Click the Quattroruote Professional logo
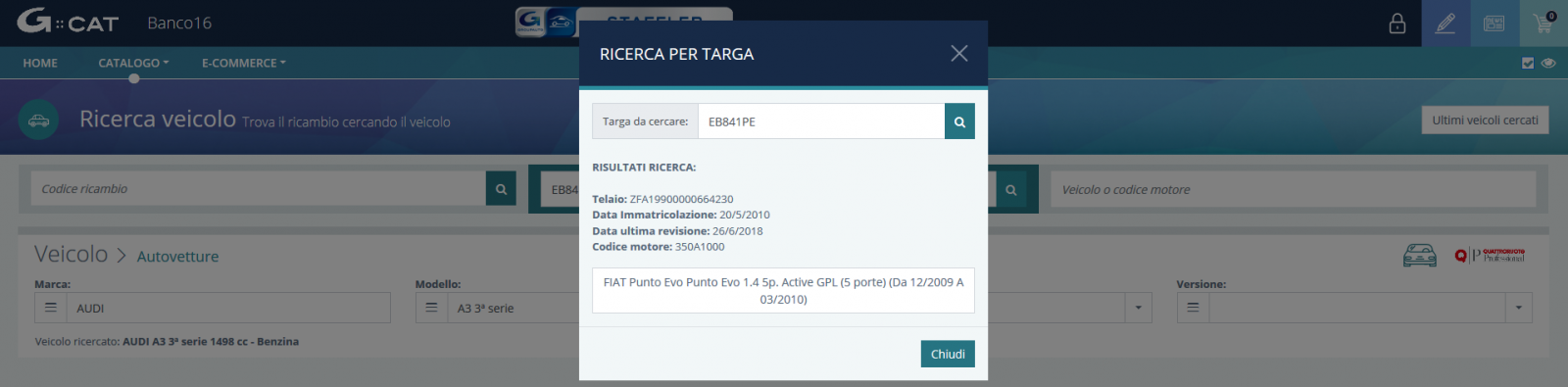Image resolution: width=1568 pixels, height=387 pixels. [x=1490, y=256]
